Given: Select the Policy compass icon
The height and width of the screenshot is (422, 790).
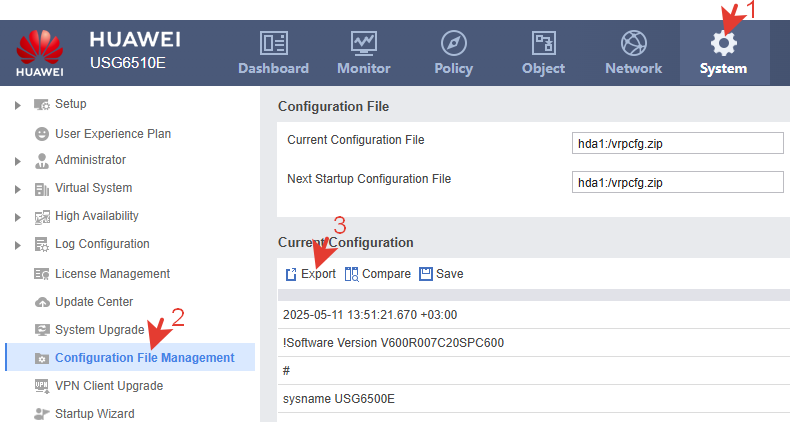Looking at the screenshot, I should (x=453, y=43).
